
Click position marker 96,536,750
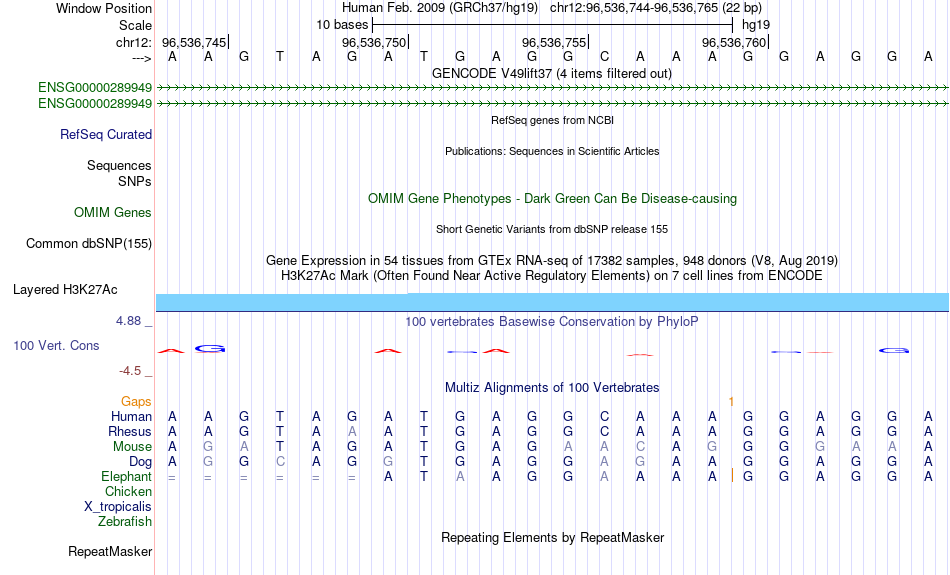374,42
